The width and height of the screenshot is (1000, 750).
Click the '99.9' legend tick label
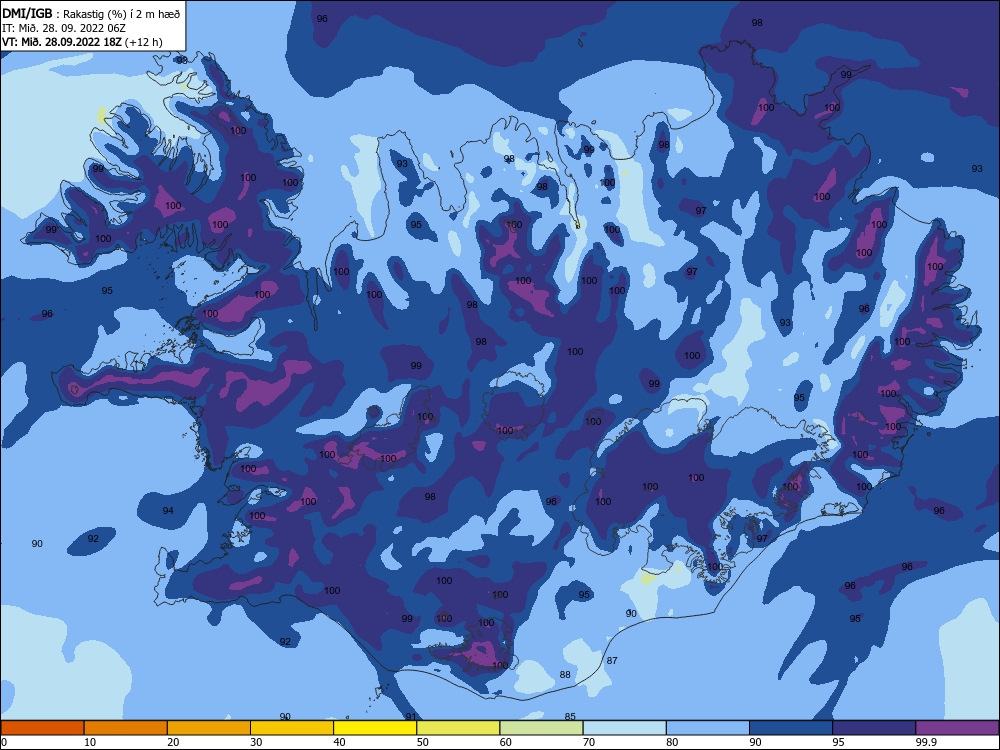pyautogui.click(x=926, y=742)
